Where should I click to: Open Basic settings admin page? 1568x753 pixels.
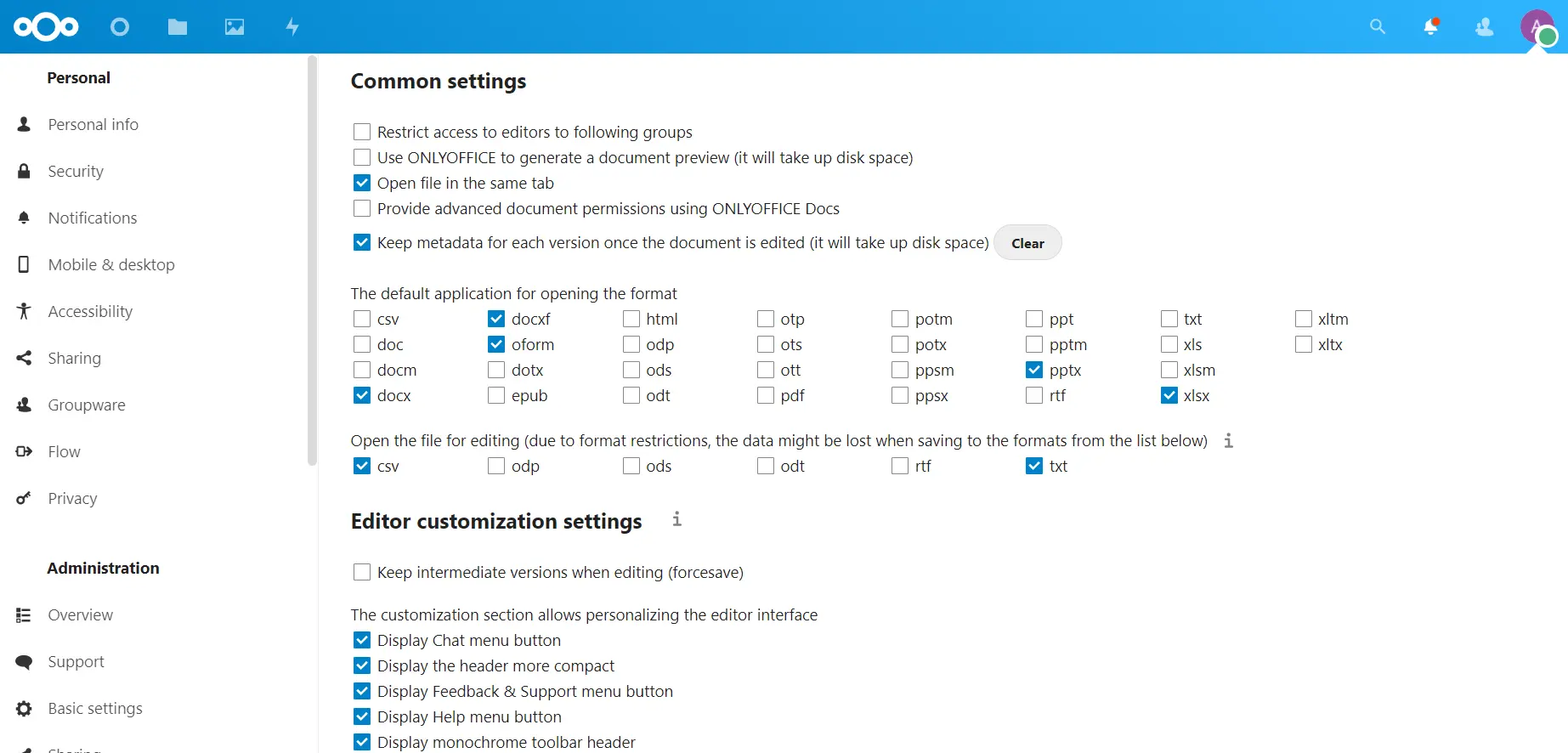95,708
